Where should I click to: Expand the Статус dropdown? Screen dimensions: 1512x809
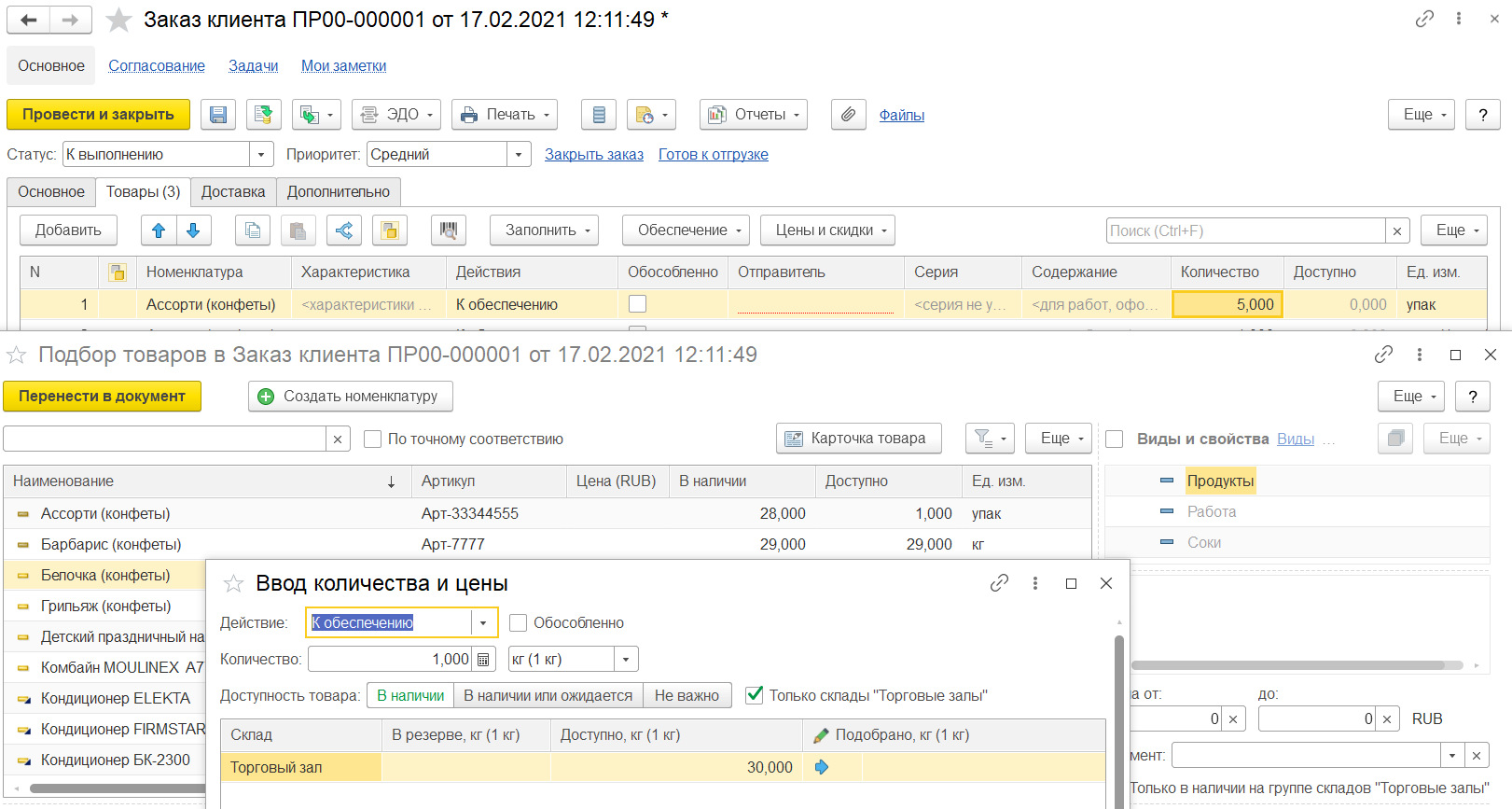click(x=262, y=154)
